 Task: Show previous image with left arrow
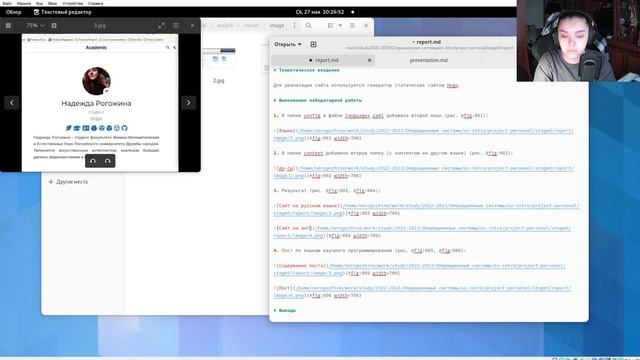(x=11, y=102)
